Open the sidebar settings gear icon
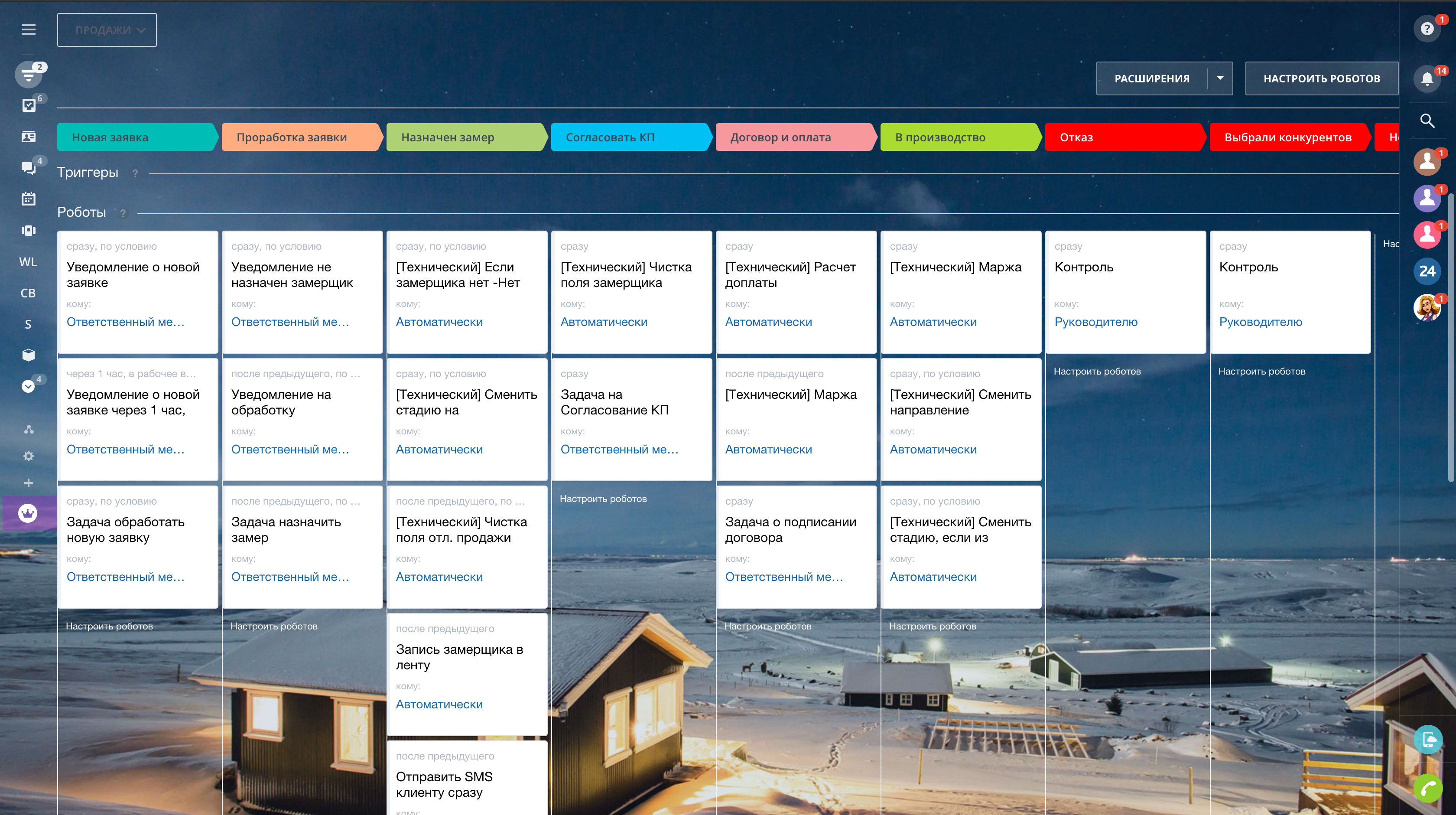The height and width of the screenshot is (815, 1456). pyautogui.click(x=28, y=456)
